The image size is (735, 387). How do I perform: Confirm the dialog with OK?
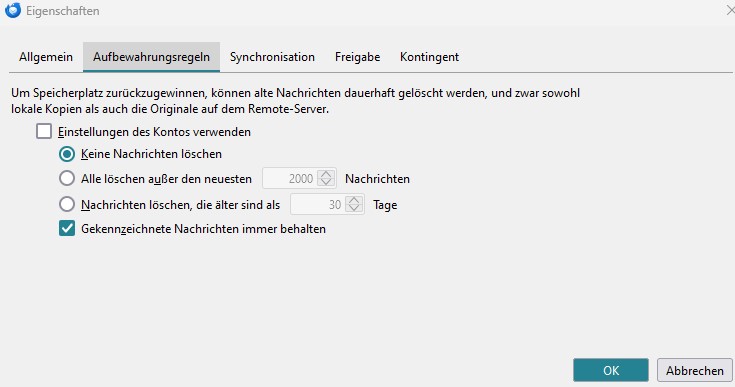point(611,370)
